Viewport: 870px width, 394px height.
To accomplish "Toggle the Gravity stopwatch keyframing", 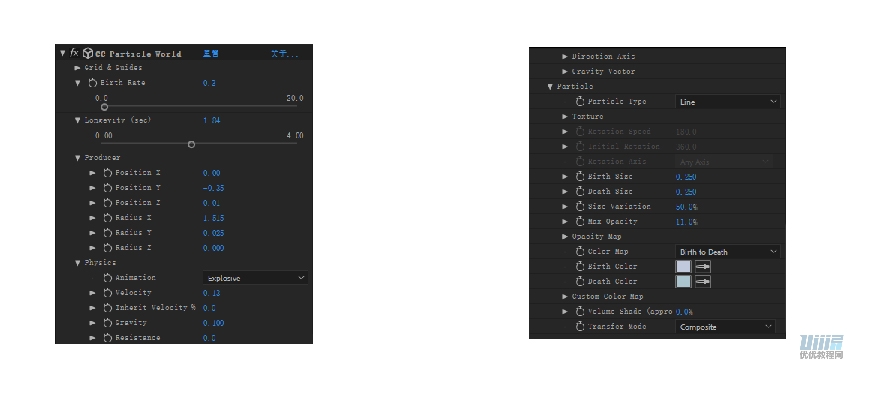I will point(108,323).
